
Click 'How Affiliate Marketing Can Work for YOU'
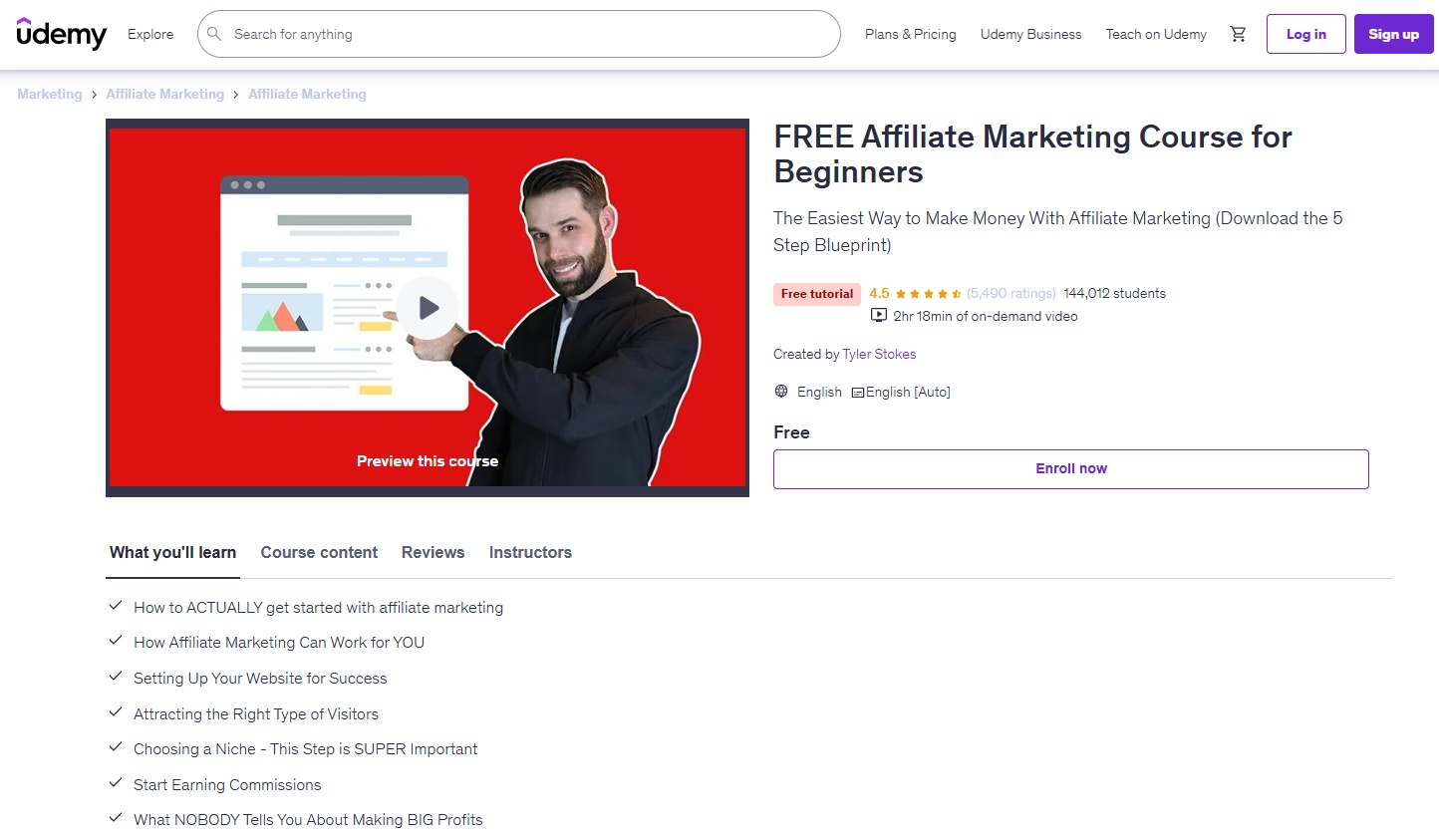tap(279, 643)
